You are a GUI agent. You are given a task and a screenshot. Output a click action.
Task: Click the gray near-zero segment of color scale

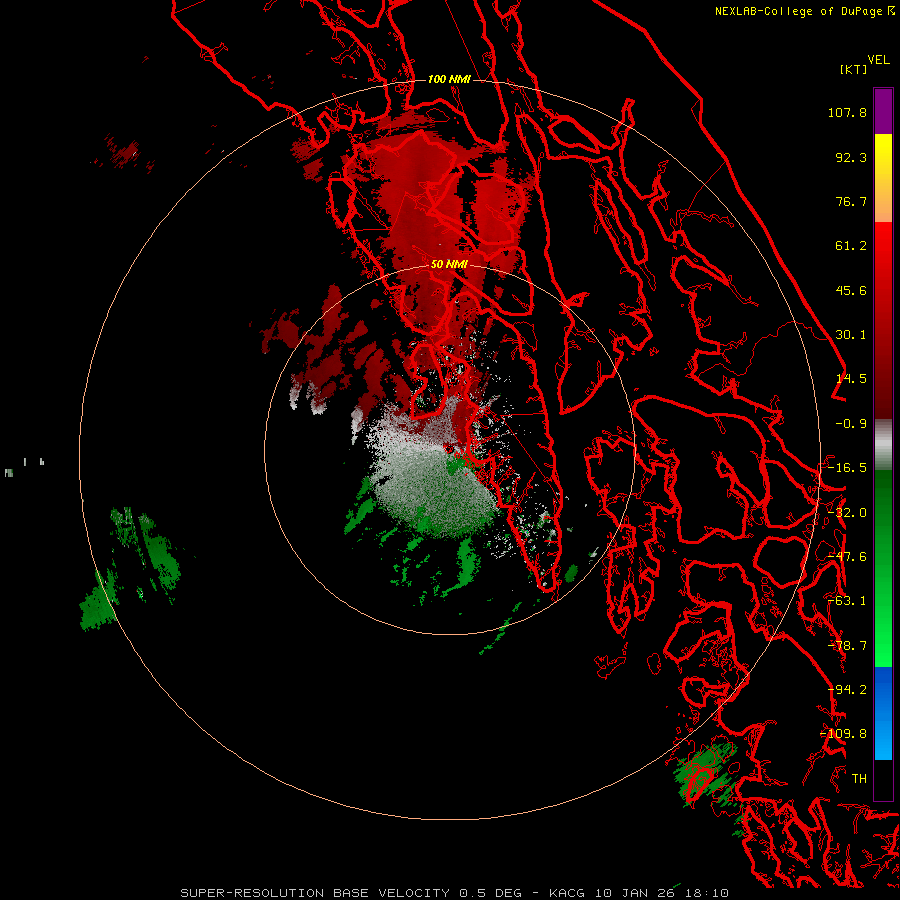point(883,445)
